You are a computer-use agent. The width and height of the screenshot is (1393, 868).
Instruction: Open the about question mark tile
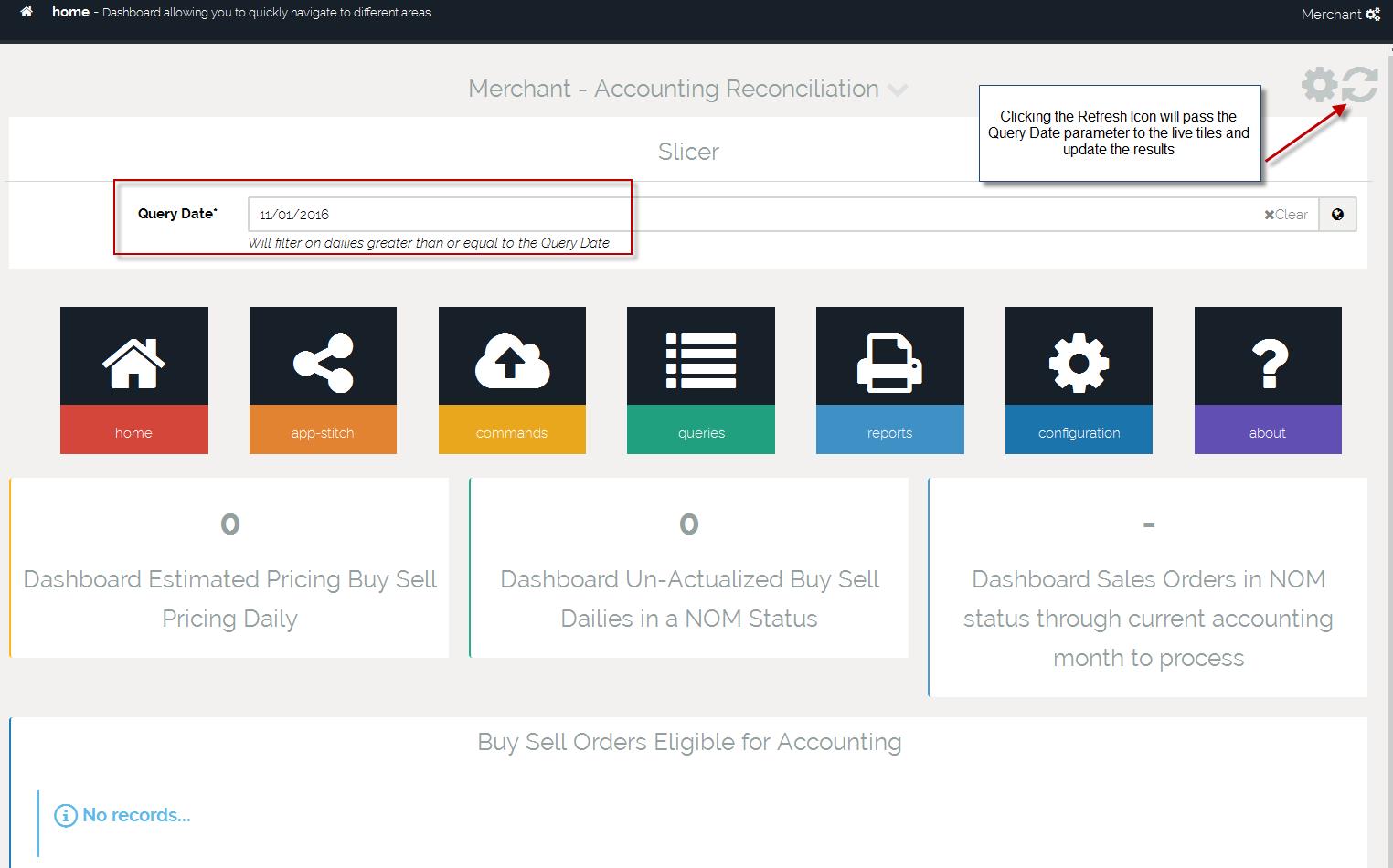(x=1268, y=380)
